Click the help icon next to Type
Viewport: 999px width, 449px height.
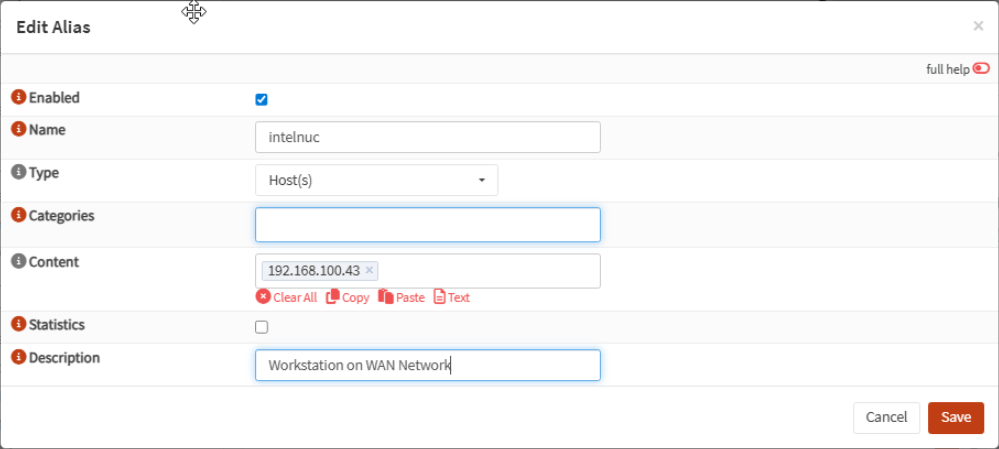(x=18, y=173)
